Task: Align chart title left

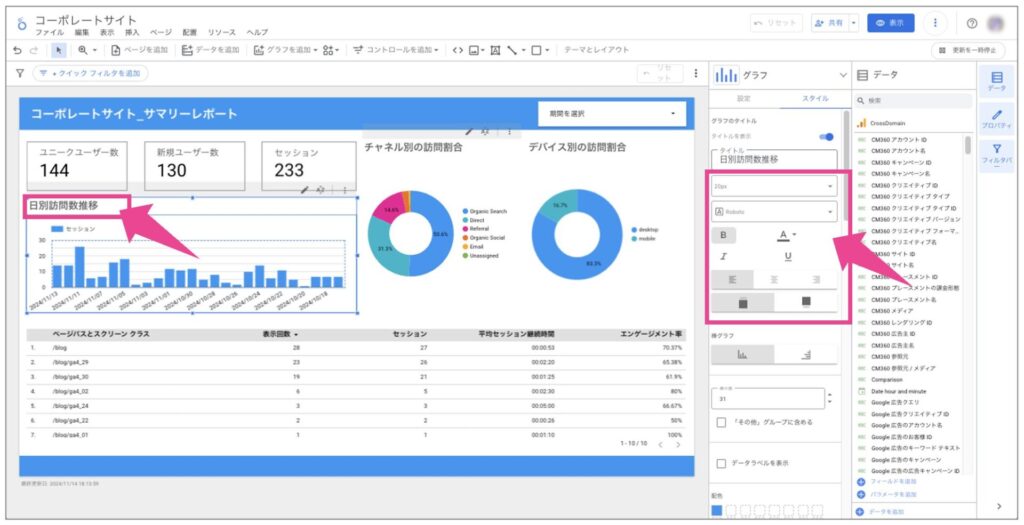Action: (732, 279)
